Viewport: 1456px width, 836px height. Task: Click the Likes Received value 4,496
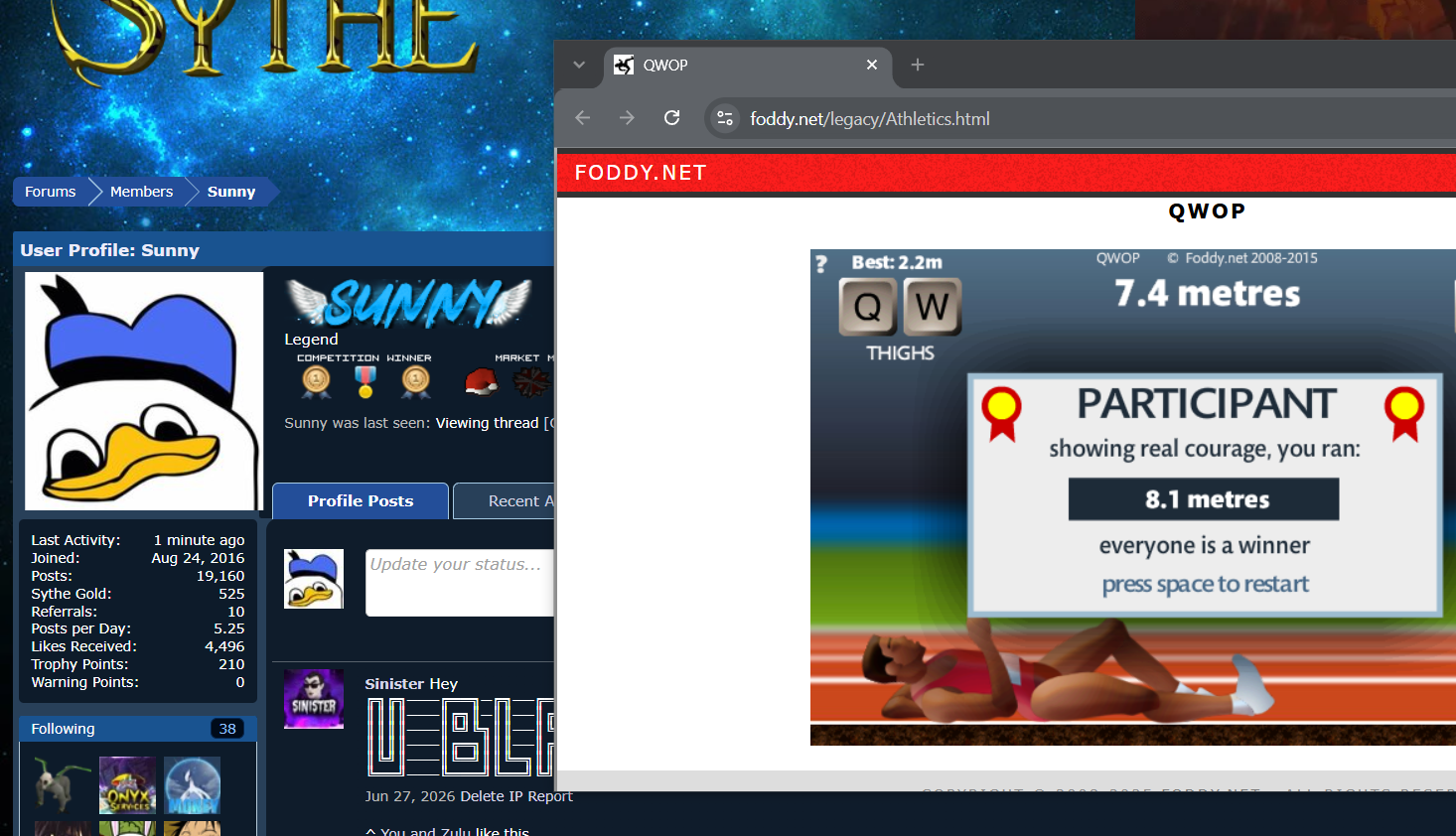point(224,646)
